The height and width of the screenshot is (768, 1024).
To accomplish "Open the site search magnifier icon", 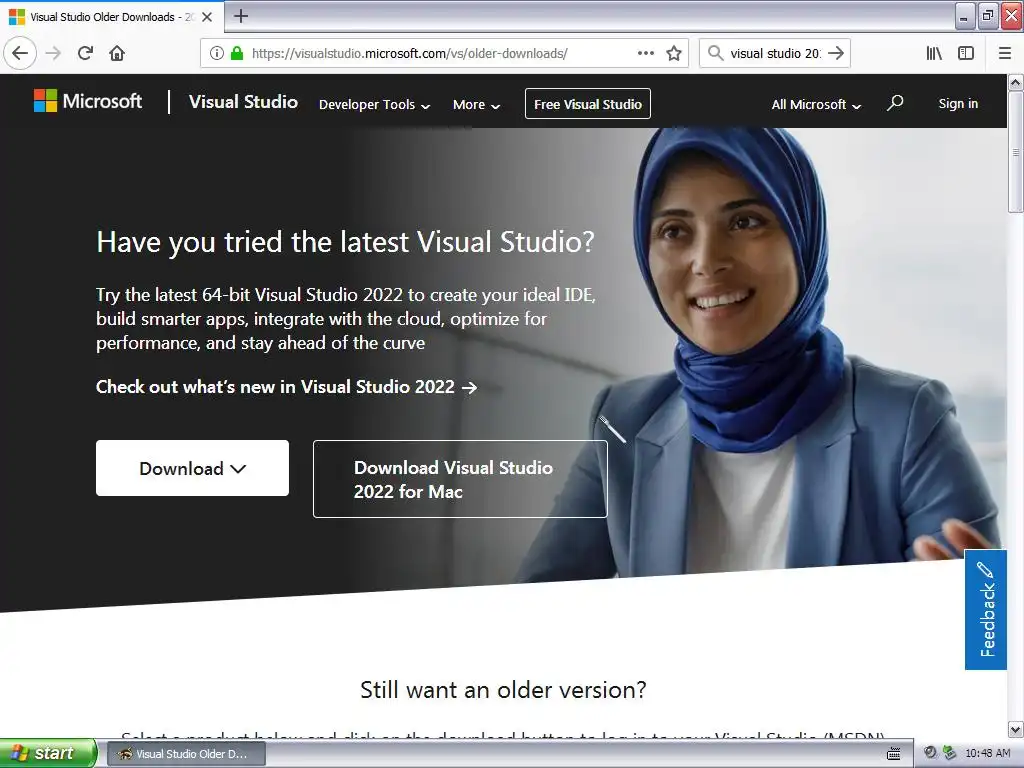I will (895, 103).
